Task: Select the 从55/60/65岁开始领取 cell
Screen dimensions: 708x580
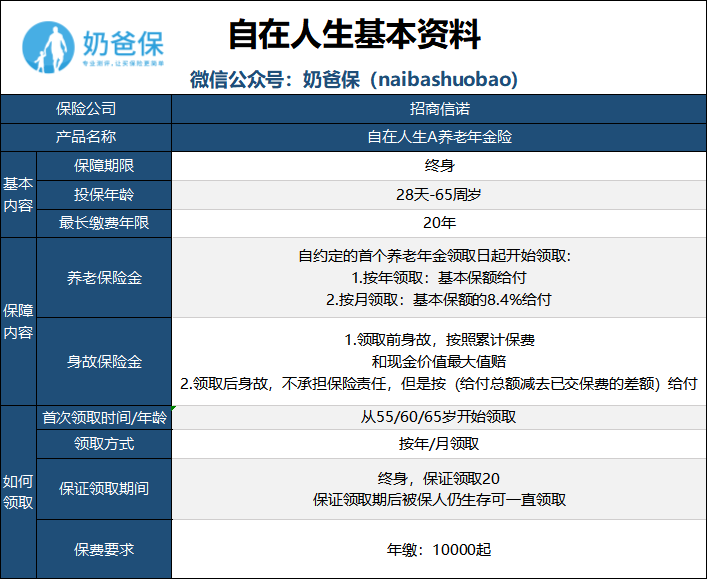Action: (439, 418)
